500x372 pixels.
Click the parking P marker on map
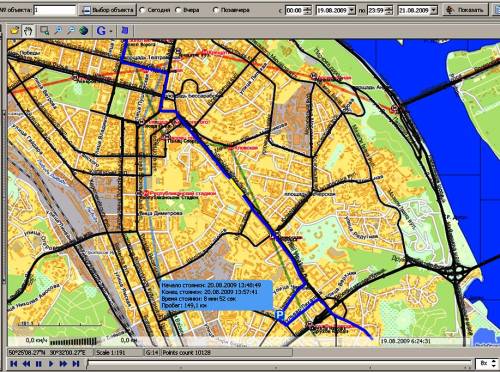(280, 314)
